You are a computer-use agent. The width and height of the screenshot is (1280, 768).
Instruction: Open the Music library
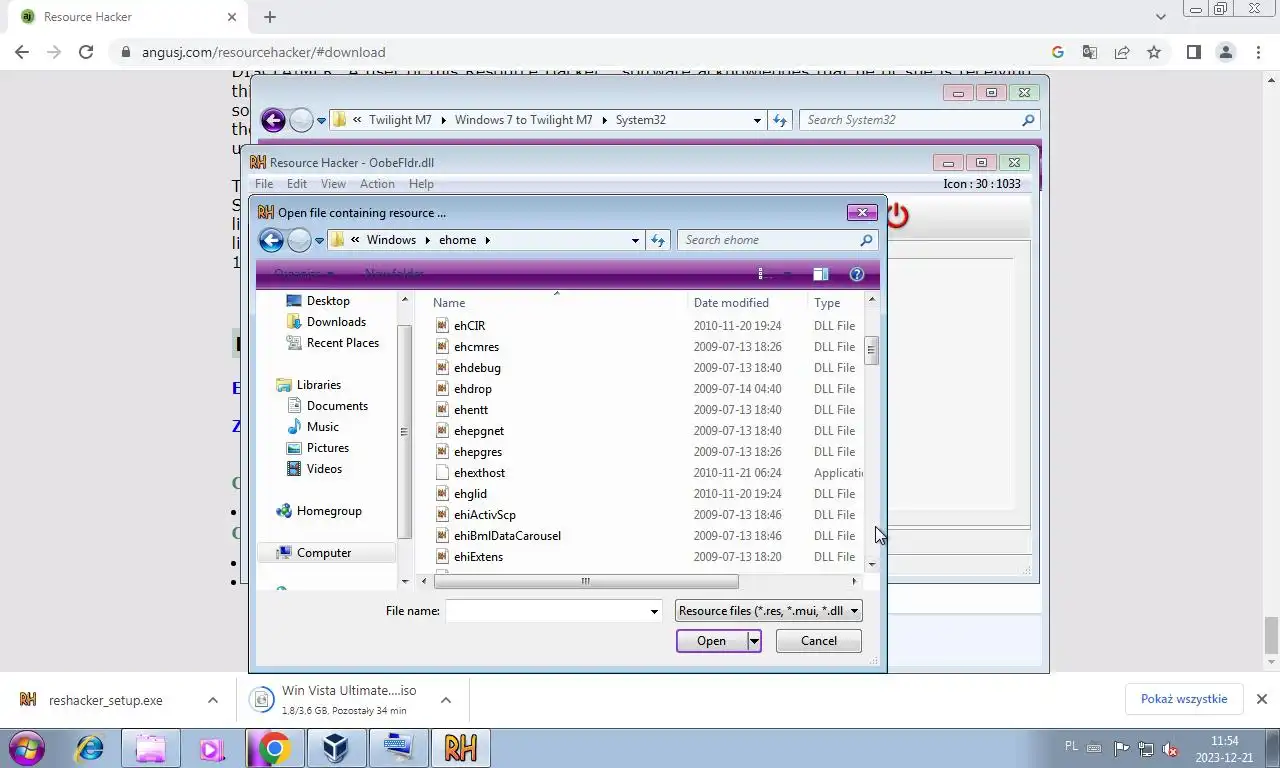[x=322, y=427]
